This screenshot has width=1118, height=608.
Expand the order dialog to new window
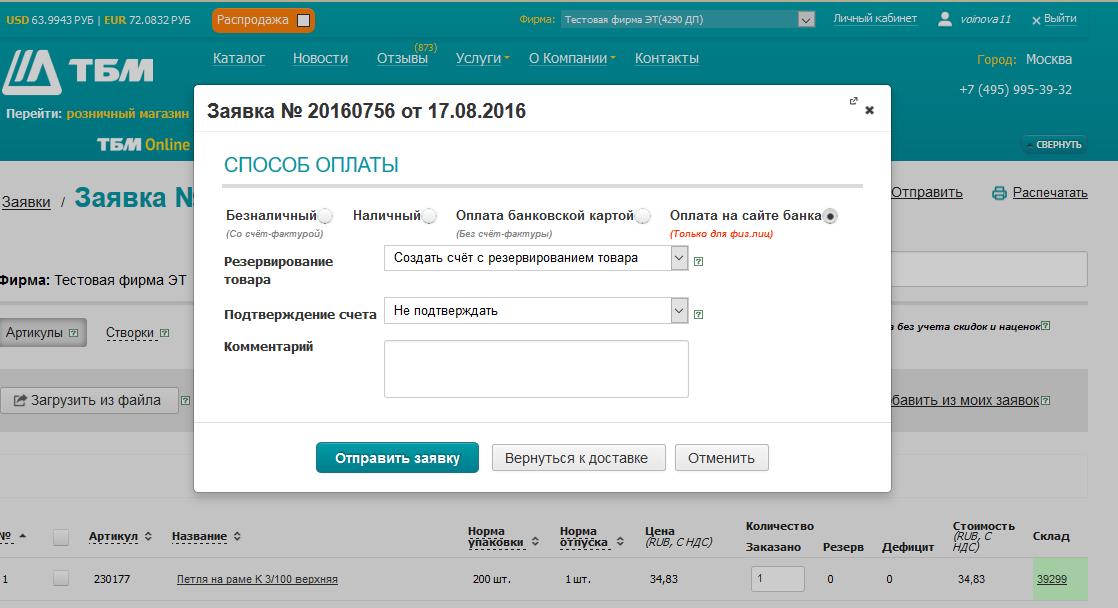(x=853, y=101)
